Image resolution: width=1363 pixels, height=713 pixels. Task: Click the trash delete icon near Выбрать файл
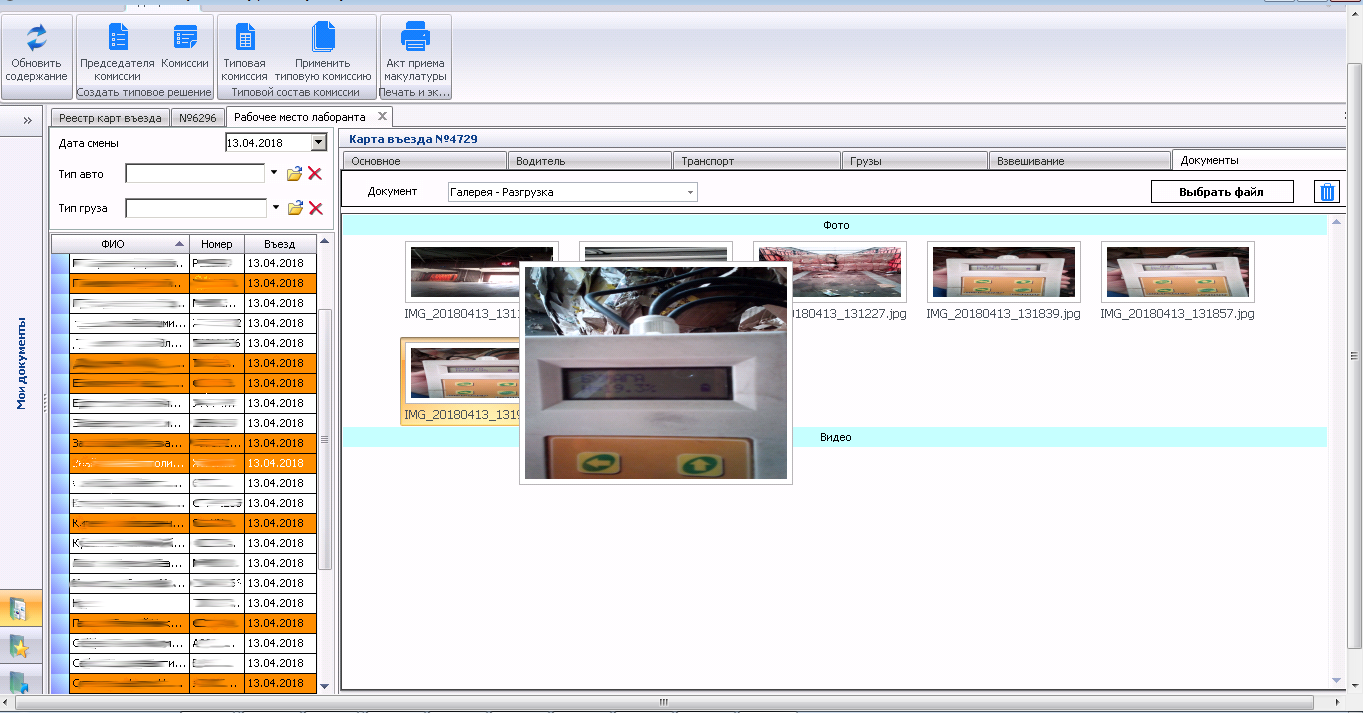(1326, 192)
